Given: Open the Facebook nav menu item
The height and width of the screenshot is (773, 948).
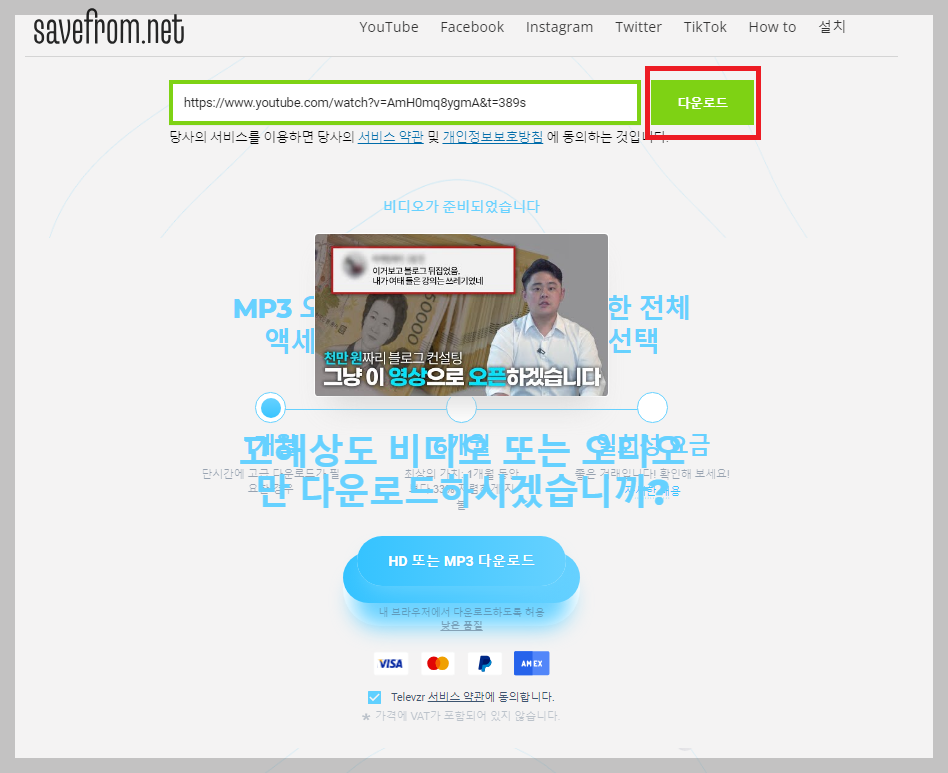Looking at the screenshot, I should coord(472,27).
